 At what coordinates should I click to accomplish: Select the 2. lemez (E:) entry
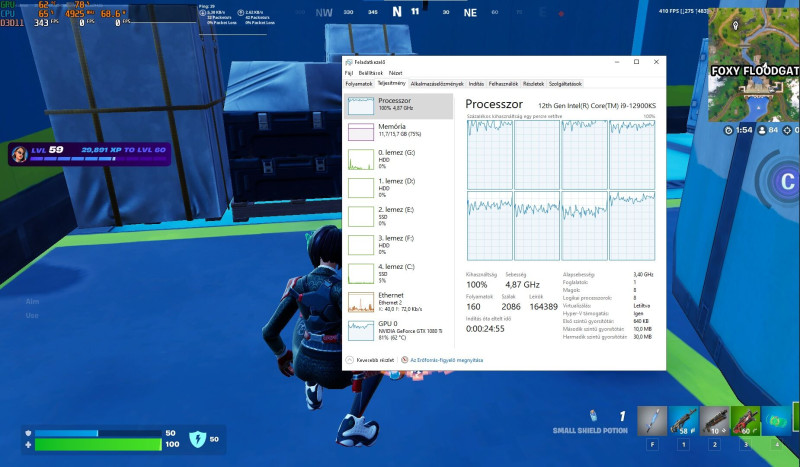coord(398,216)
